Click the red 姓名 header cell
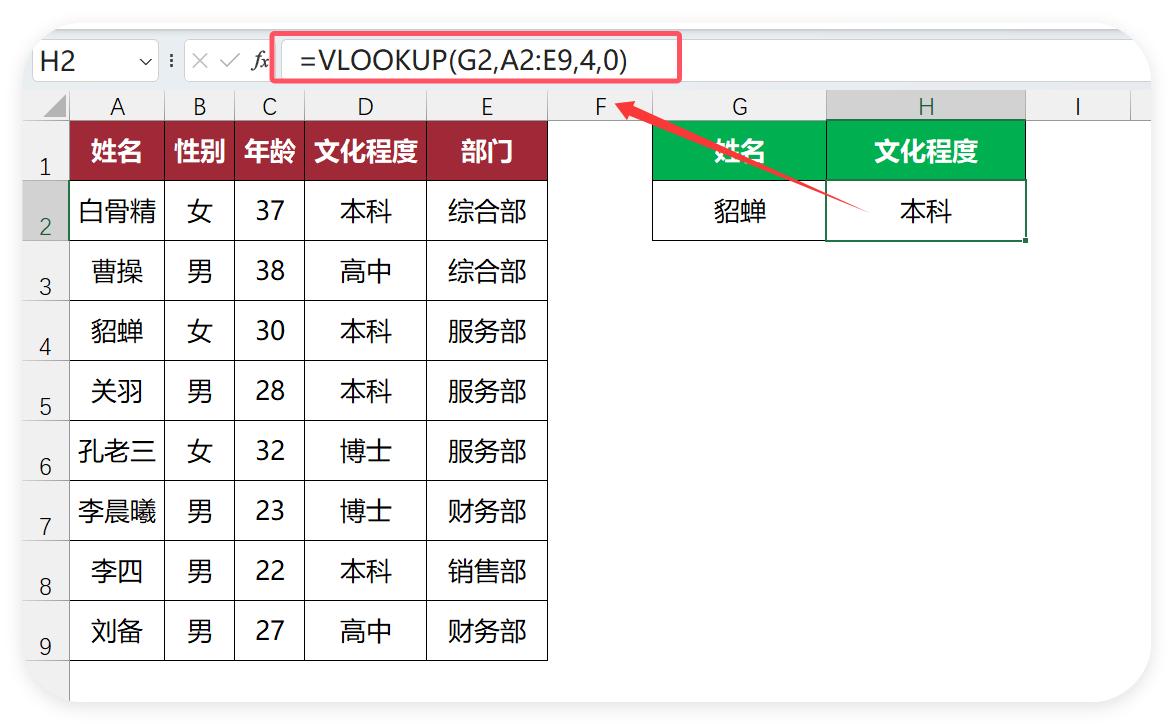This screenshot has width=1173, height=724. 117,150
